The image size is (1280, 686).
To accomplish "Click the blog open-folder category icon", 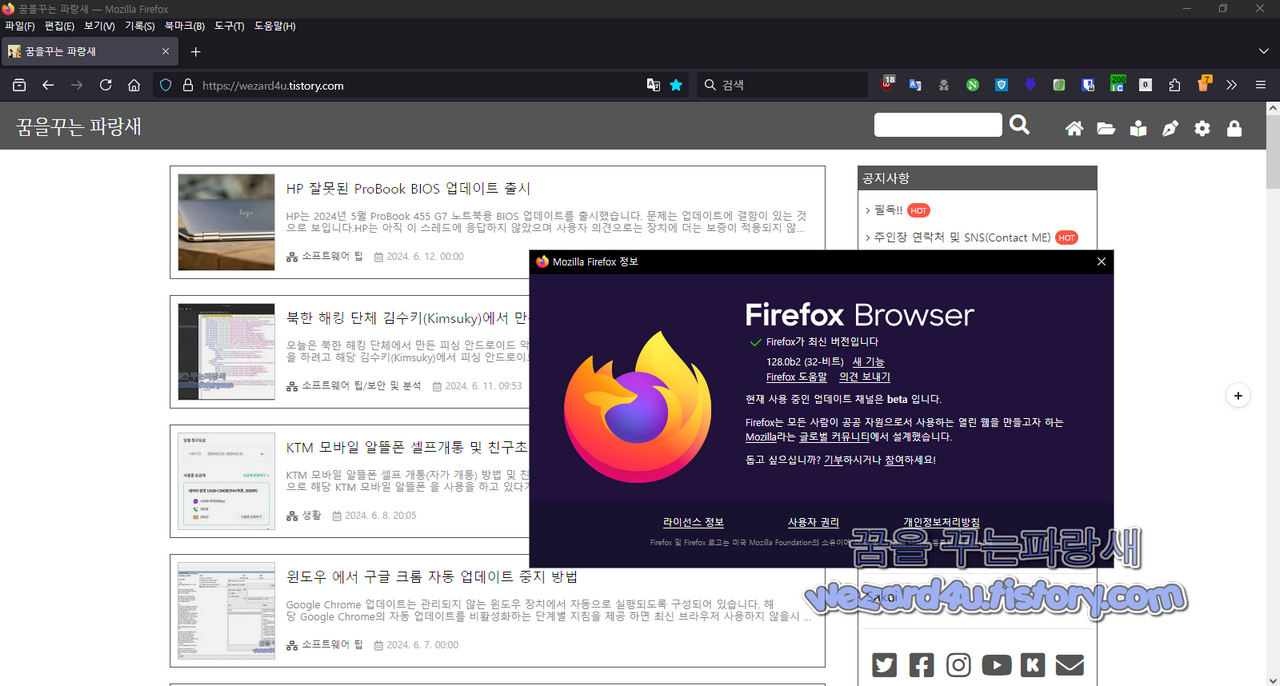I will [x=1106, y=128].
